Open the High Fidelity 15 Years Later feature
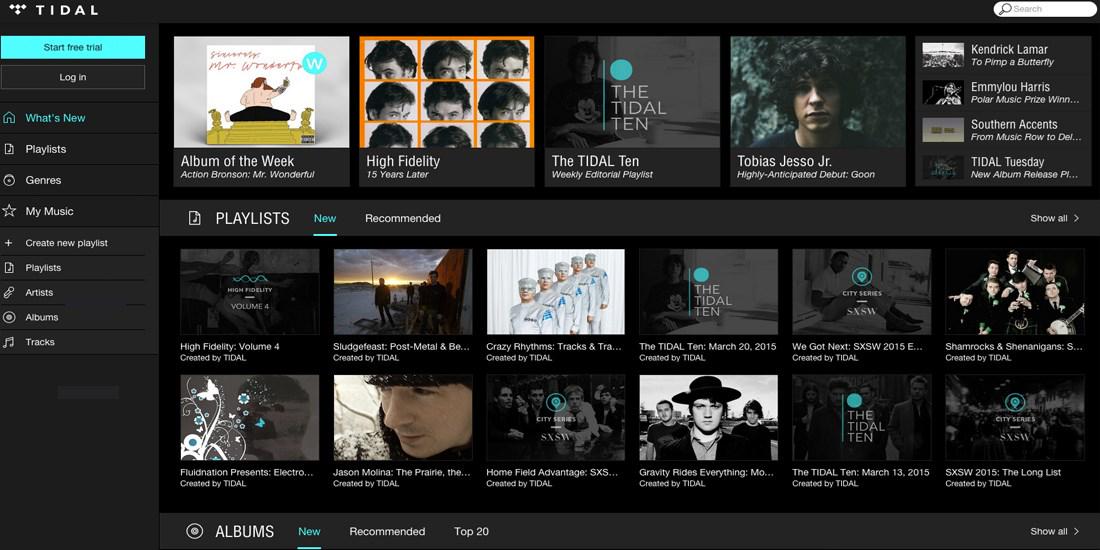 coord(447,112)
